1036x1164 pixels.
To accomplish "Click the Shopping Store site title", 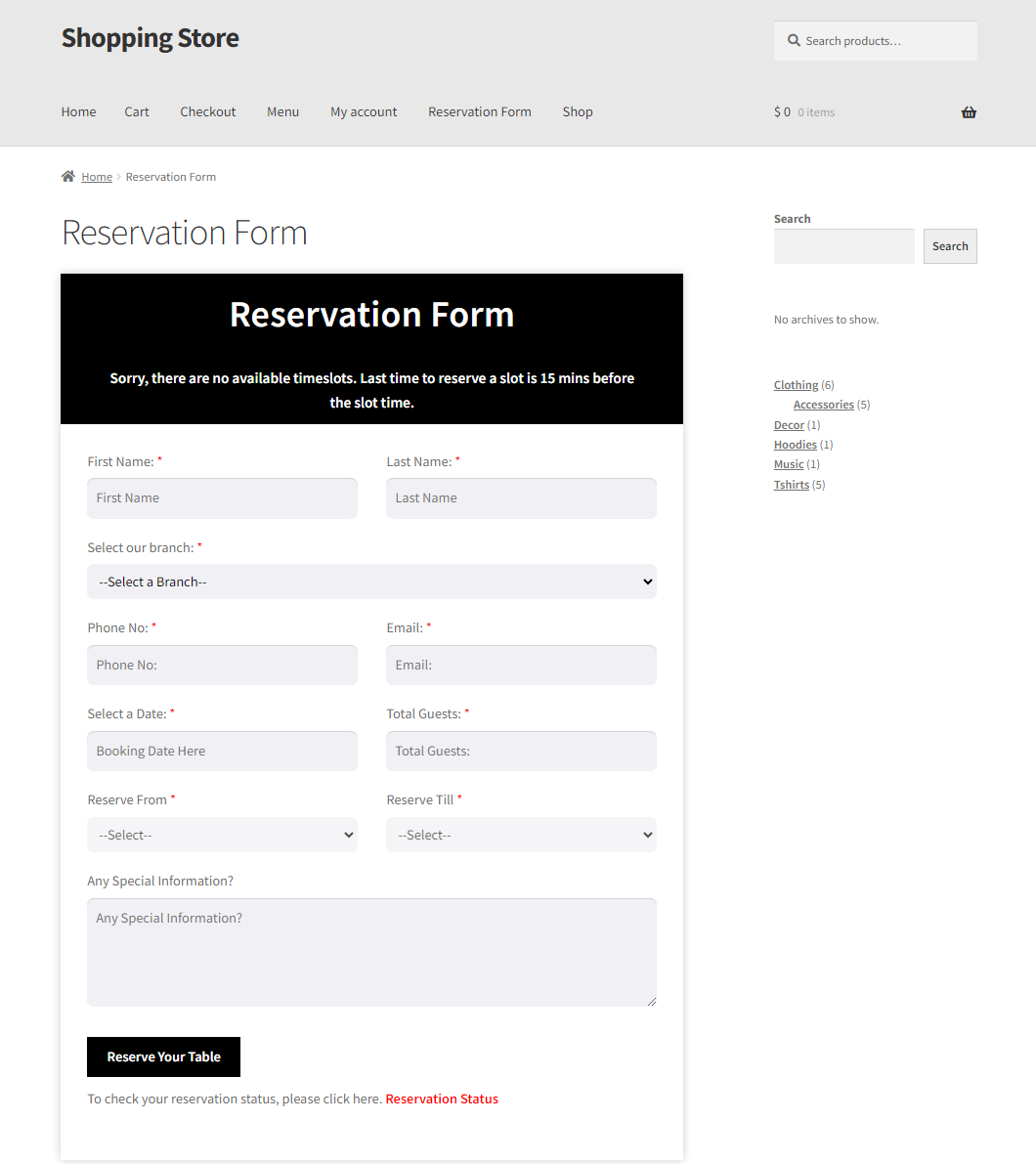I will tap(150, 38).
